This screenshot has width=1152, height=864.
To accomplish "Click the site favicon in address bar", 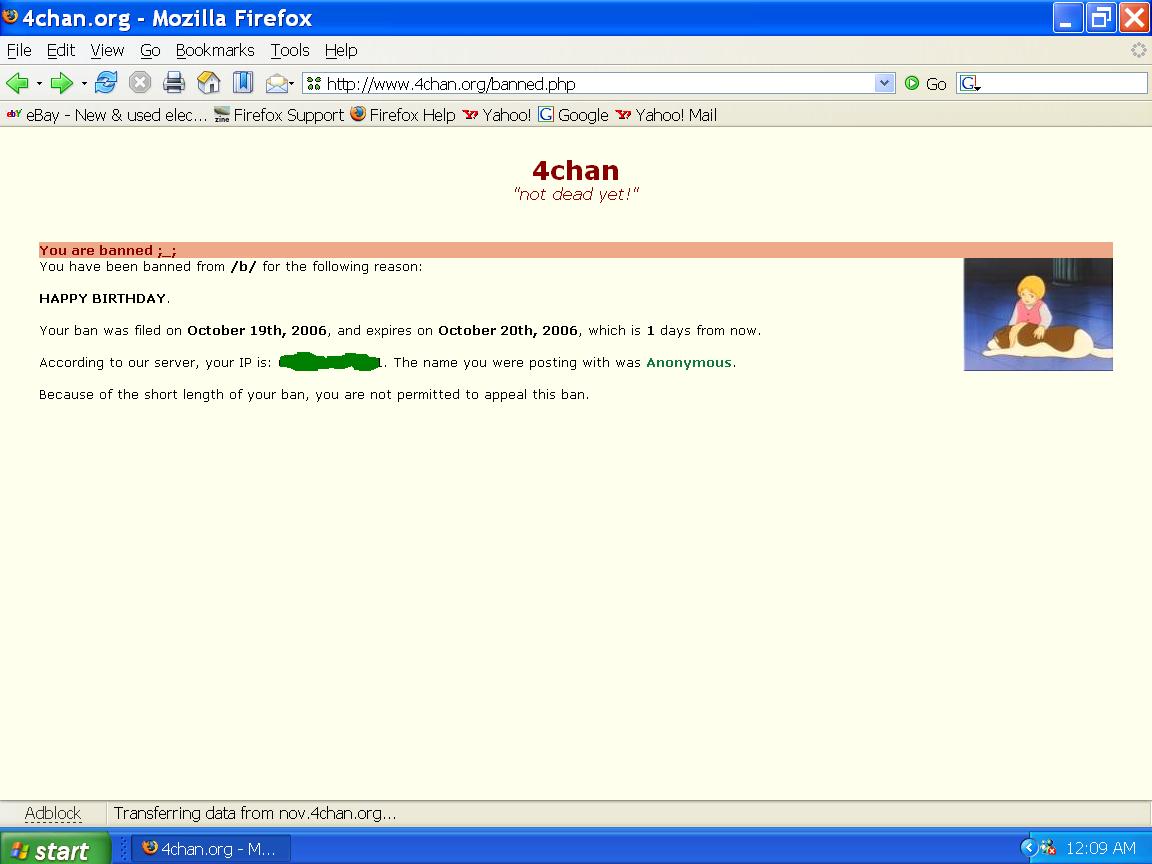I will 314,84.
